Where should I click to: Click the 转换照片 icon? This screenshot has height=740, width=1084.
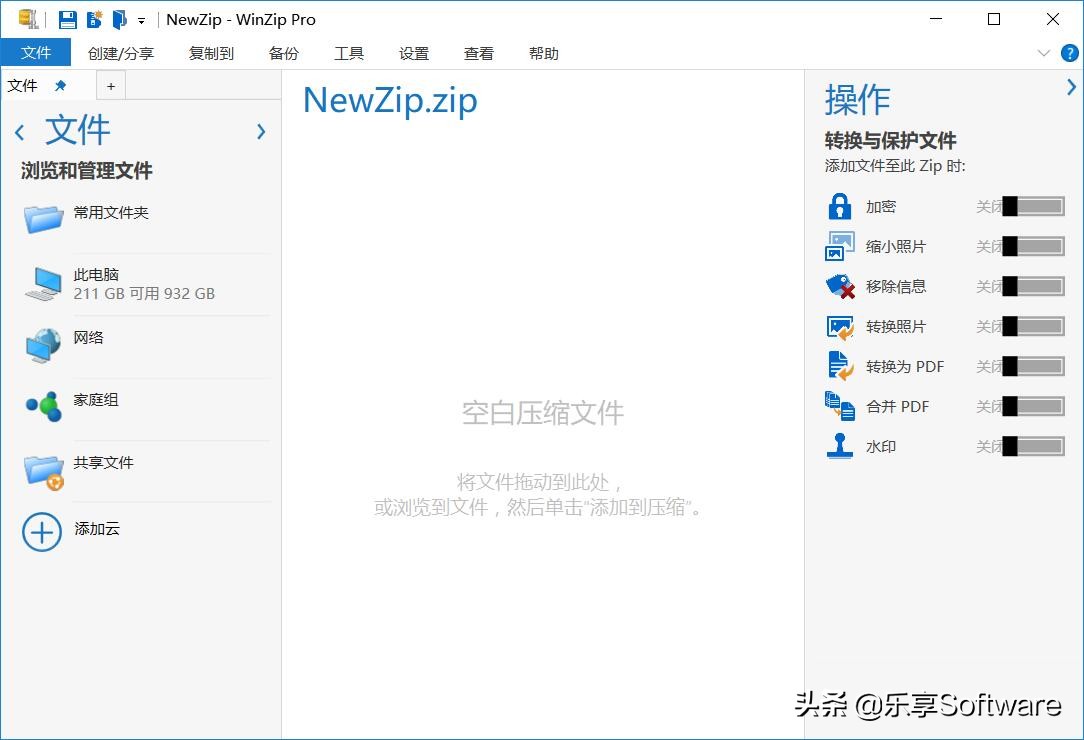point(840,326)
